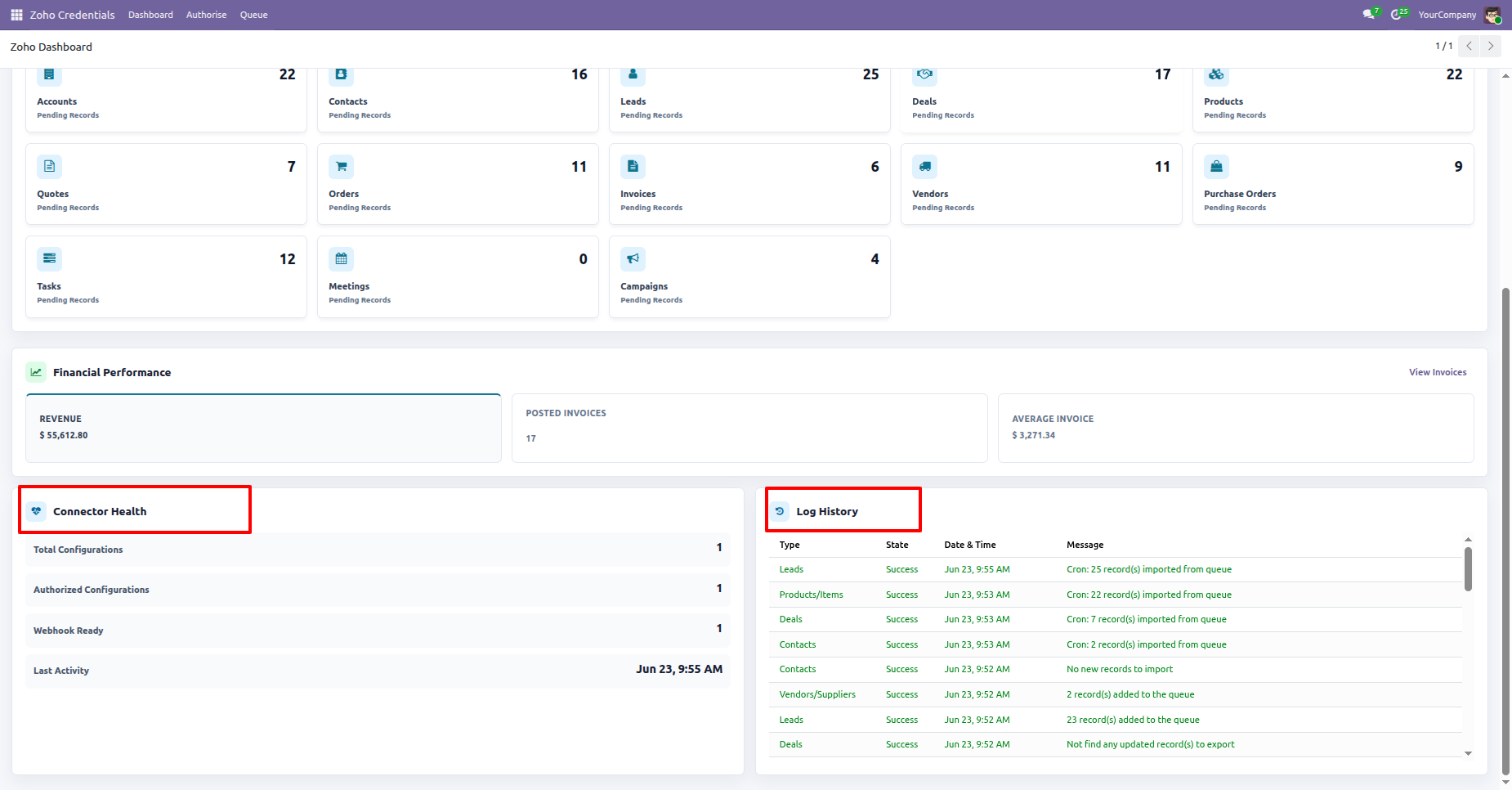Select the Revenue performance card
Image resolution: width=1512 pixels, height=790 pixels.
coord(263,429)
